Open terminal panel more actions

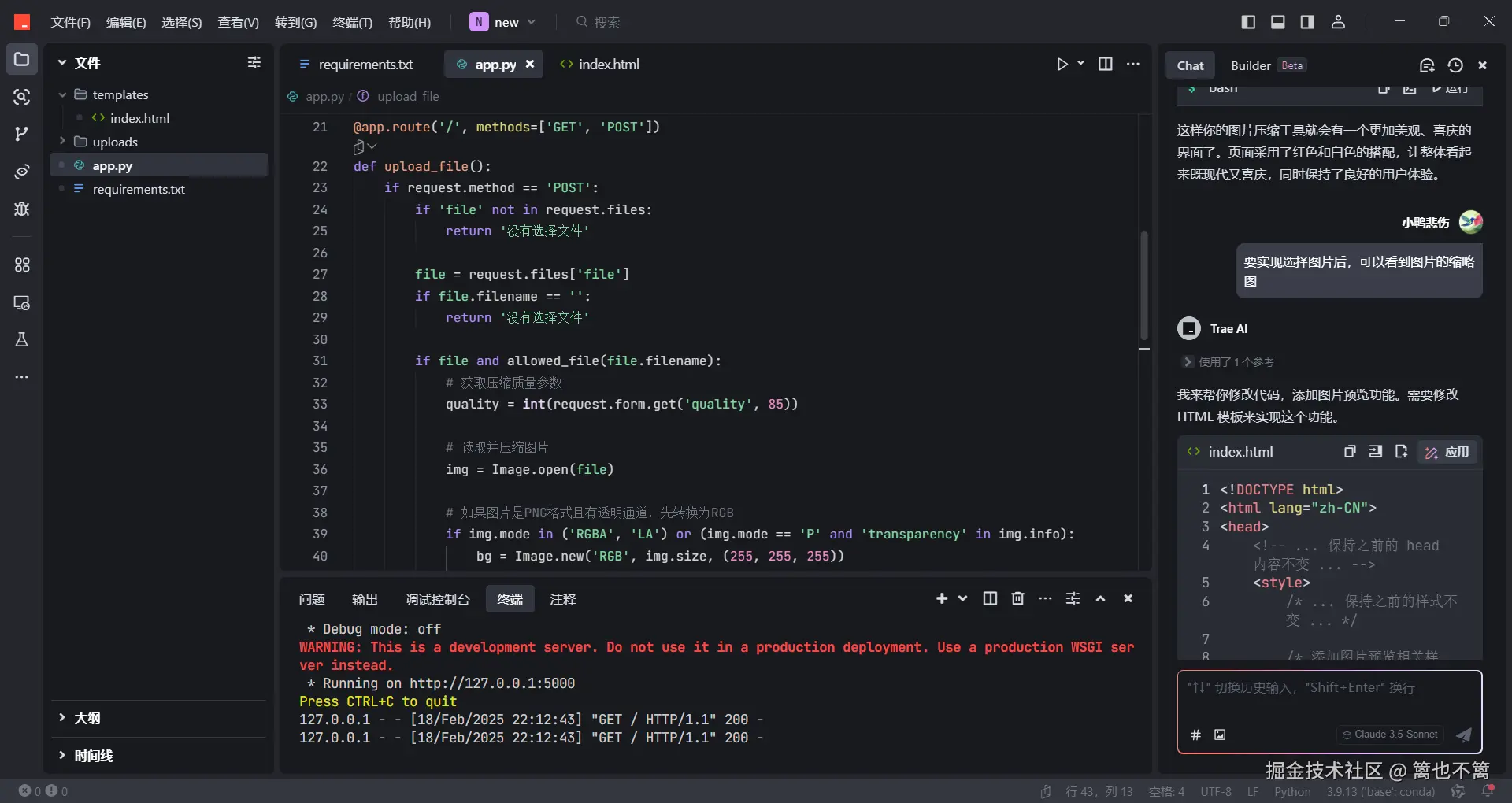tap(1045, 598)
